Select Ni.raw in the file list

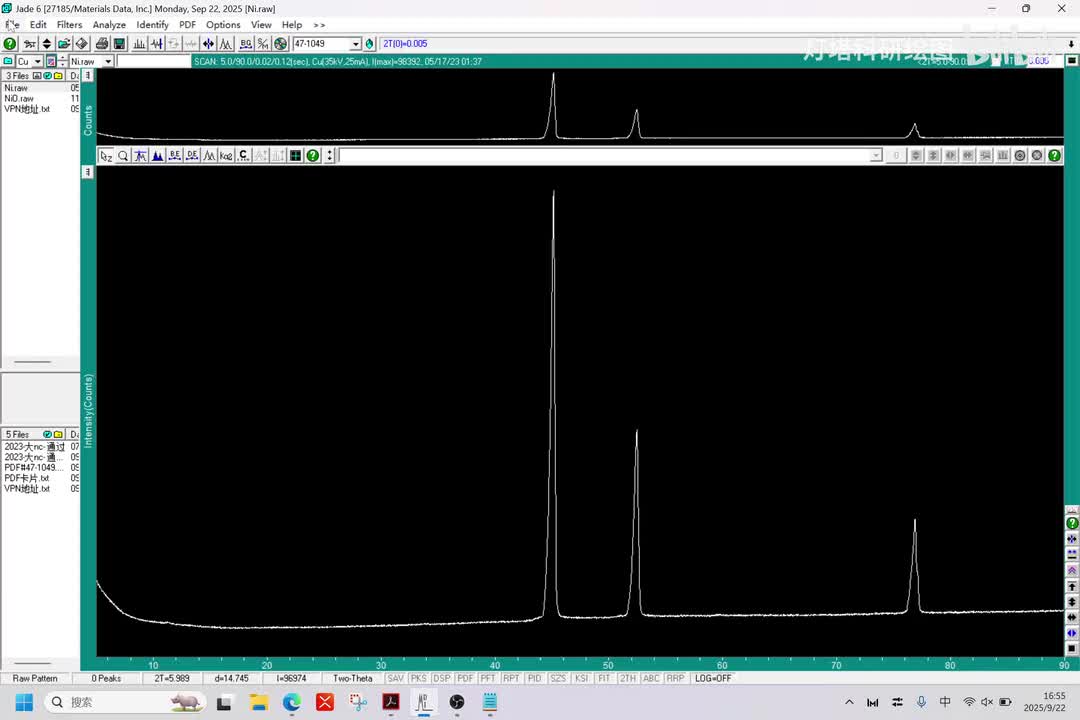[x=41, y=88]
